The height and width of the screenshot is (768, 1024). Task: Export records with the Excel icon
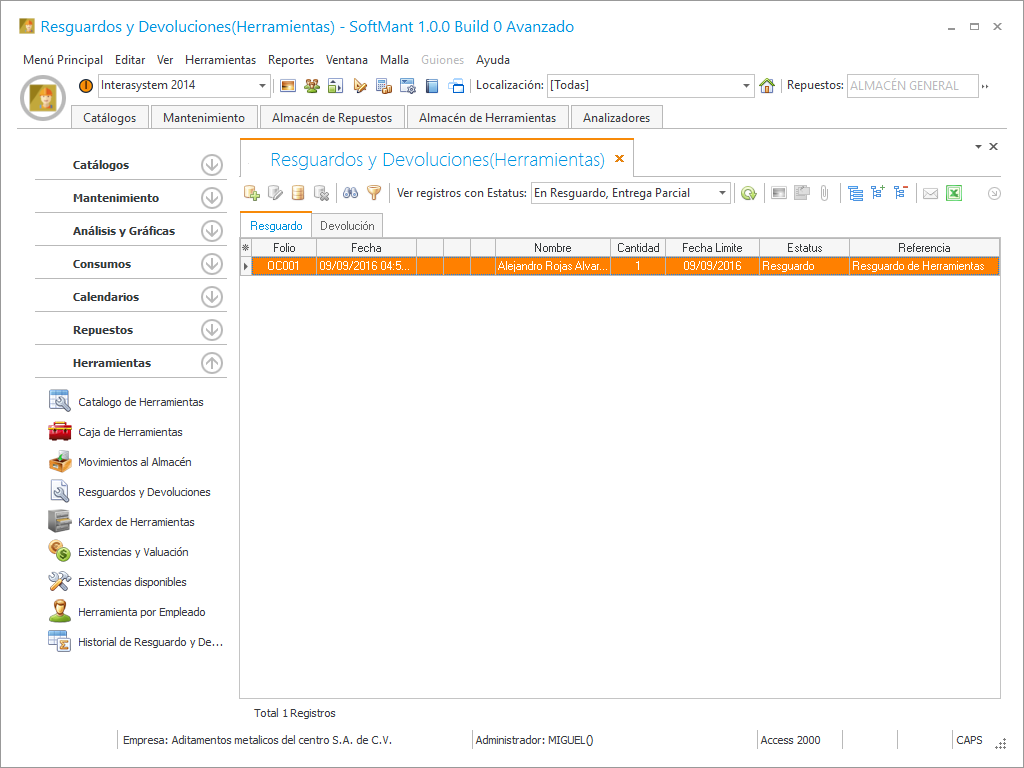tap(953, 193)
